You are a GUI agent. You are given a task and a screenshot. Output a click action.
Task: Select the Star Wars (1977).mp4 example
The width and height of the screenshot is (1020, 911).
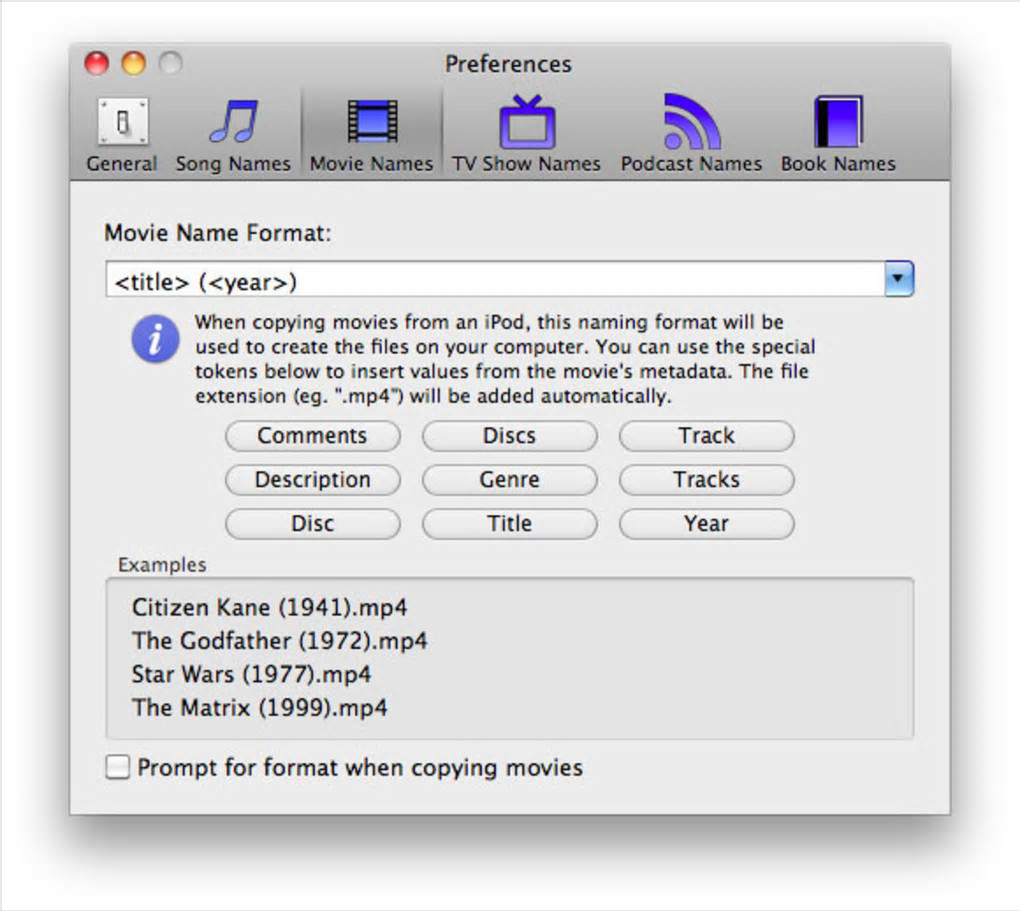tap(251, 674)
